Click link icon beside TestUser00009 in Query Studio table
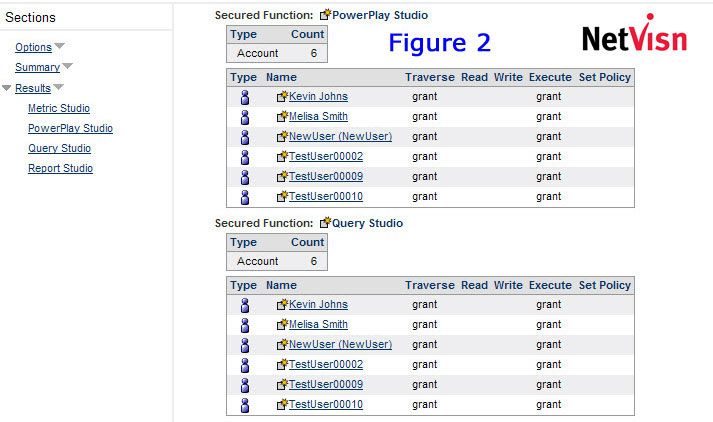713x422 pixels. [x=282, y=384]
